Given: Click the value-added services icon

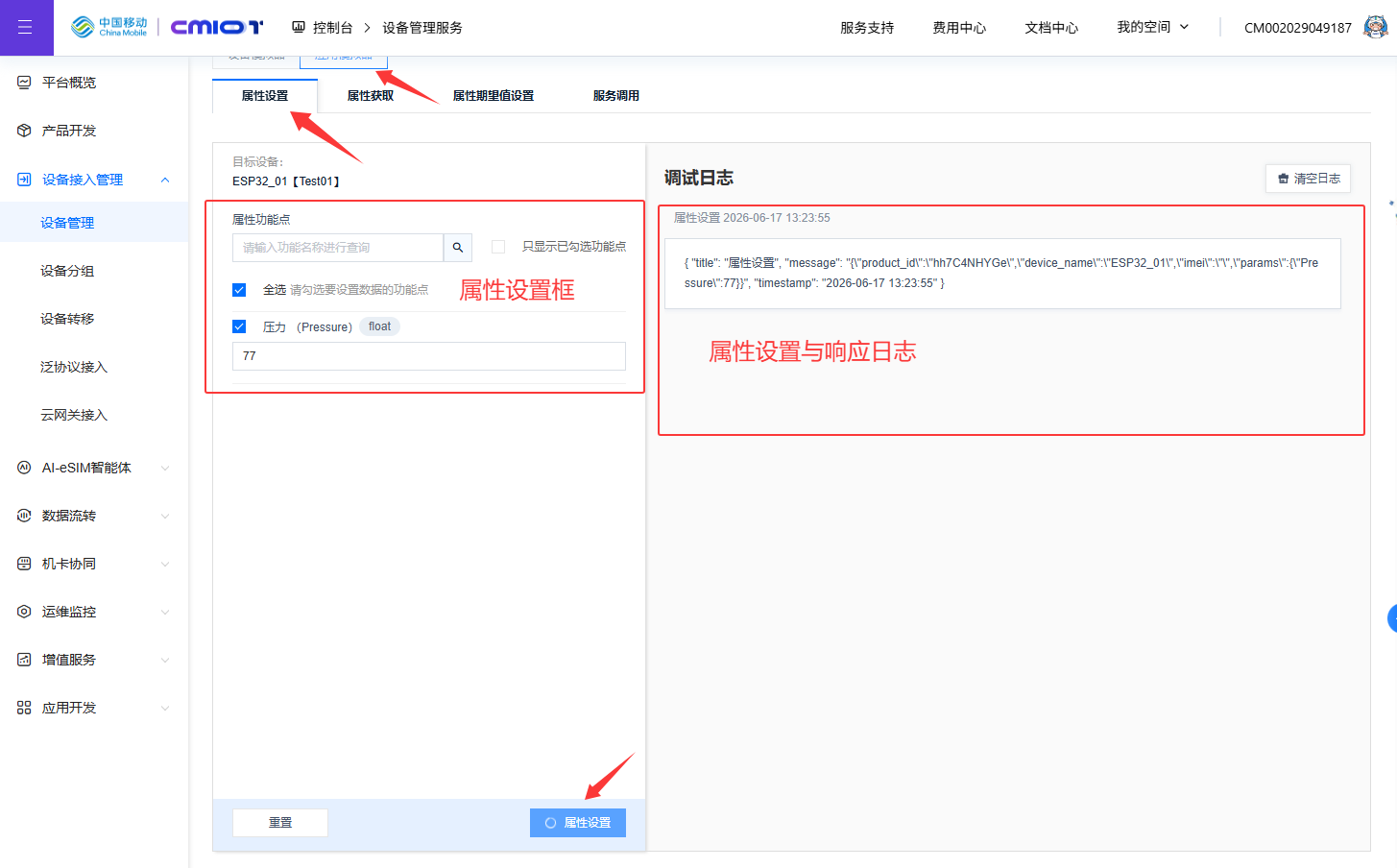Looking at the screenshot, I should pyautogui.click(x=24, y=660).
